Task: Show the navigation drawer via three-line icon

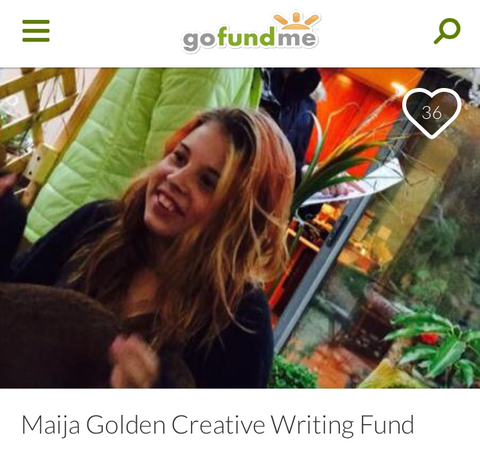Action: (x=36, y=31)
